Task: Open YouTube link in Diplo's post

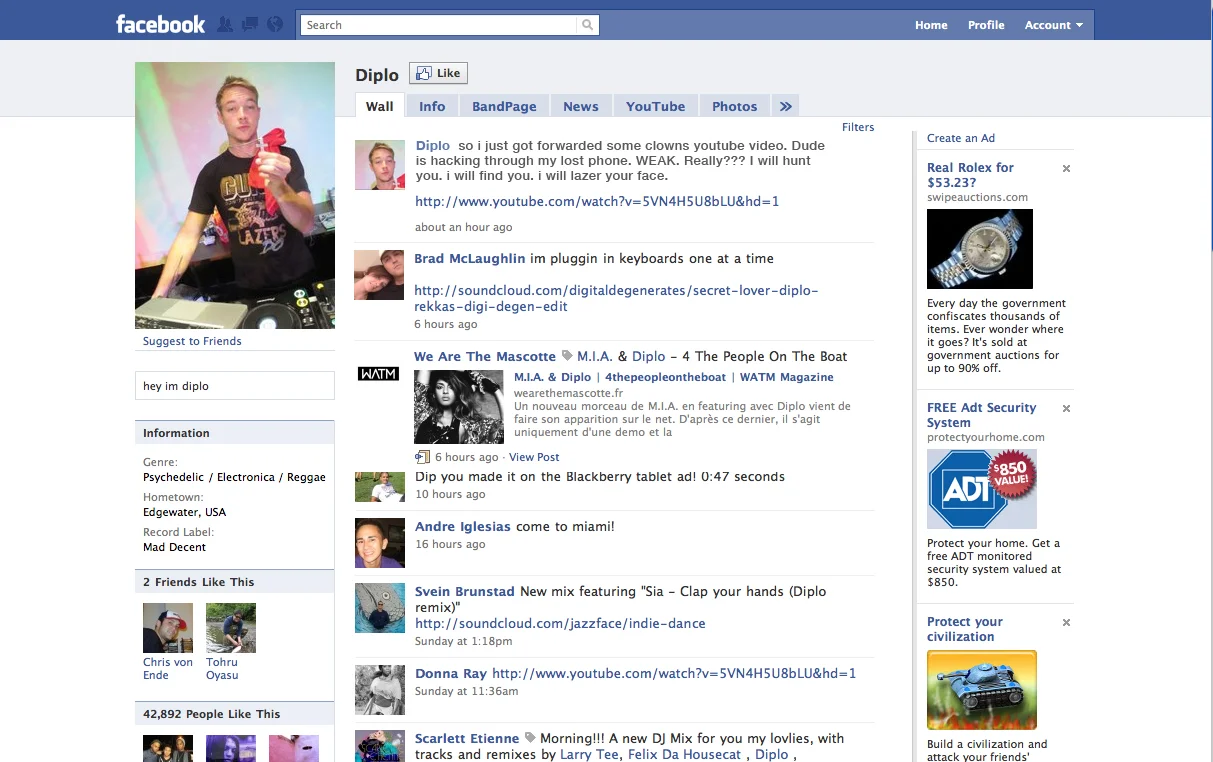Action: point(597,202)
